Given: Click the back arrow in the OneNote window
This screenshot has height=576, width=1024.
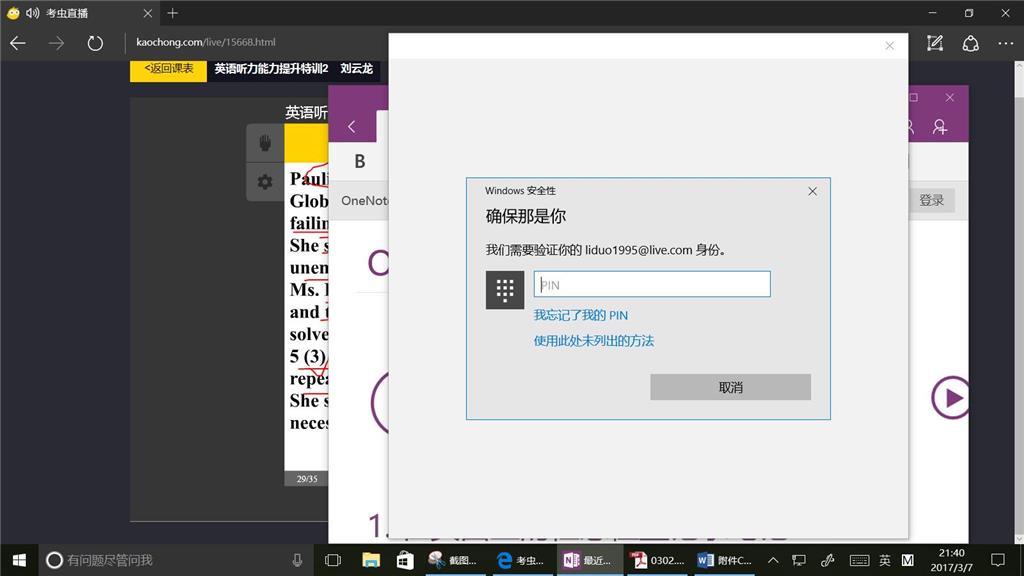Looking at the screenshot, I should 352,127.
